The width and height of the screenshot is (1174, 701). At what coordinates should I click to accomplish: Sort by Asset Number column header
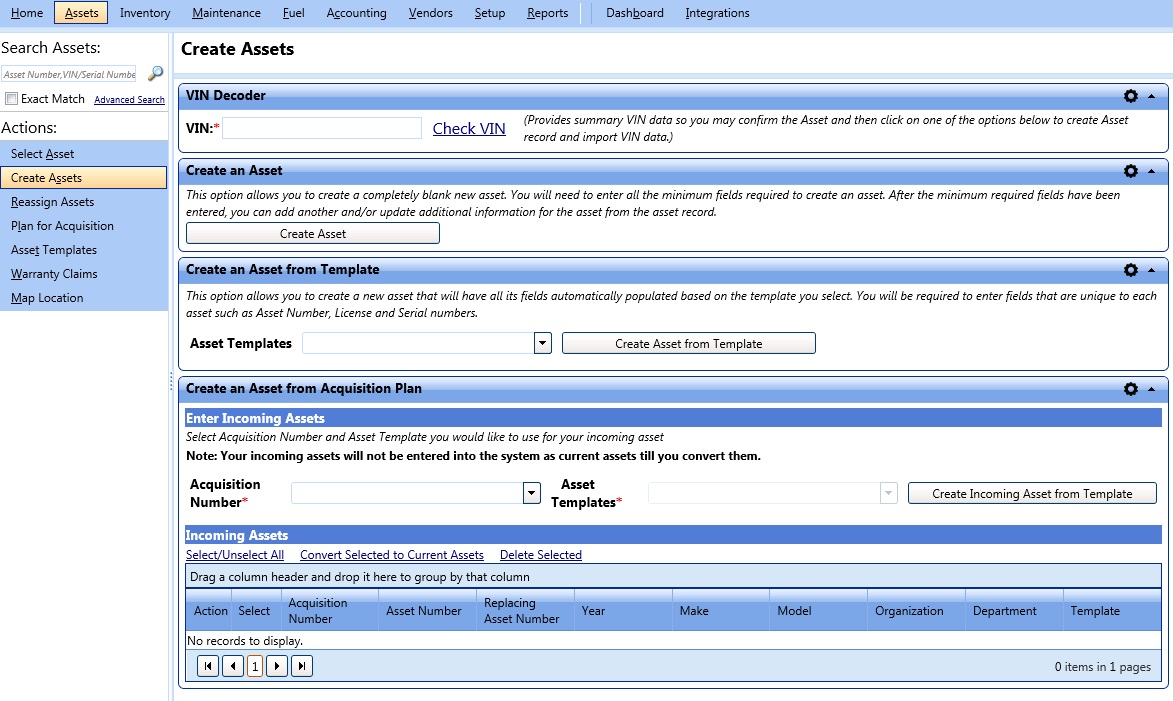click(427, 610)
